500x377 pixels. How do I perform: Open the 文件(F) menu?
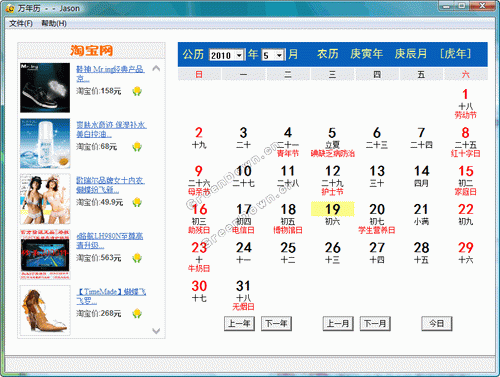(21, 23)
